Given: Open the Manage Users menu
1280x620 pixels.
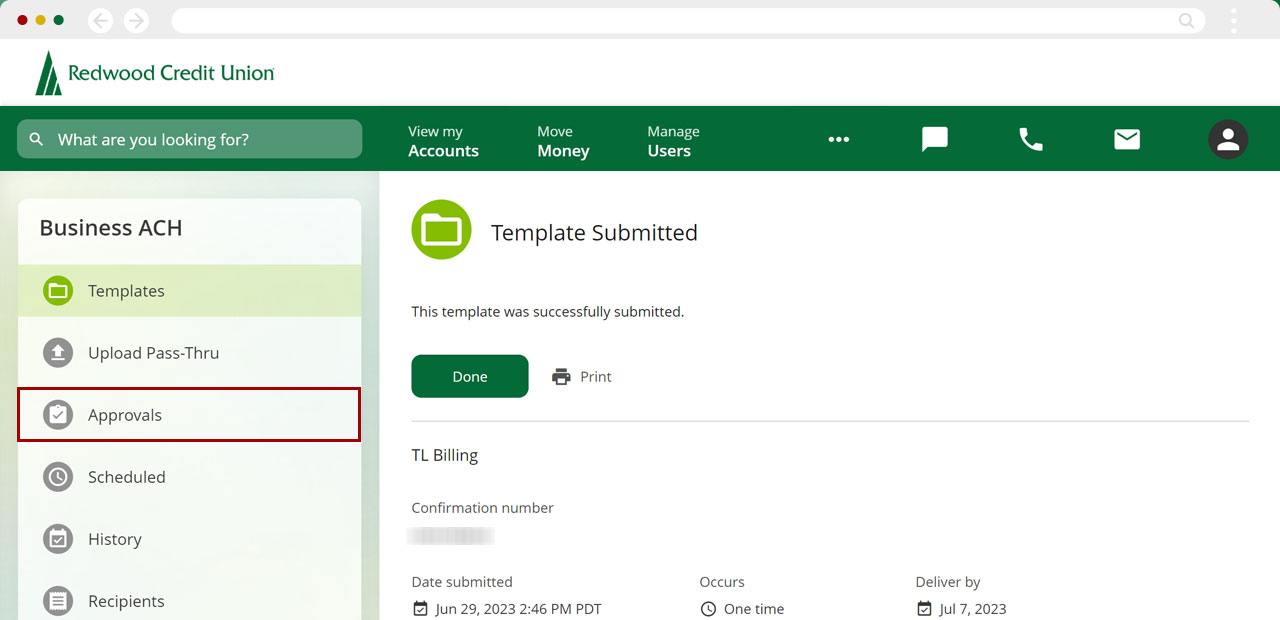Looking at the screenshot, I should click(x=672, y=141).
